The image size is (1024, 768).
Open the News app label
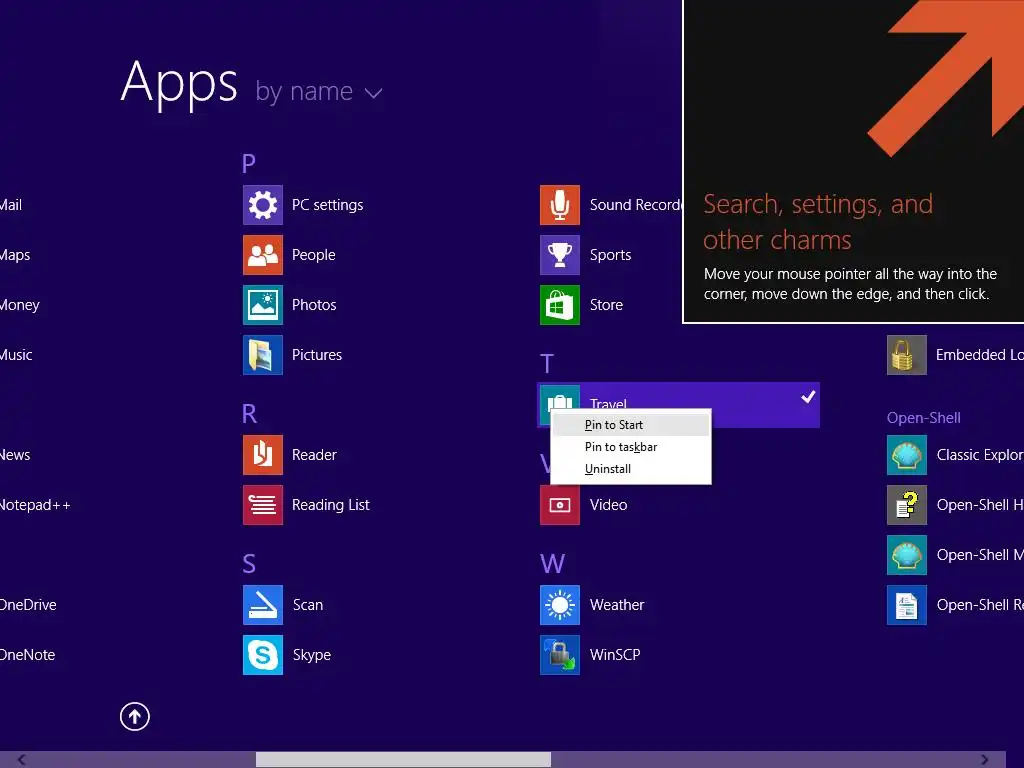[14, 455]
